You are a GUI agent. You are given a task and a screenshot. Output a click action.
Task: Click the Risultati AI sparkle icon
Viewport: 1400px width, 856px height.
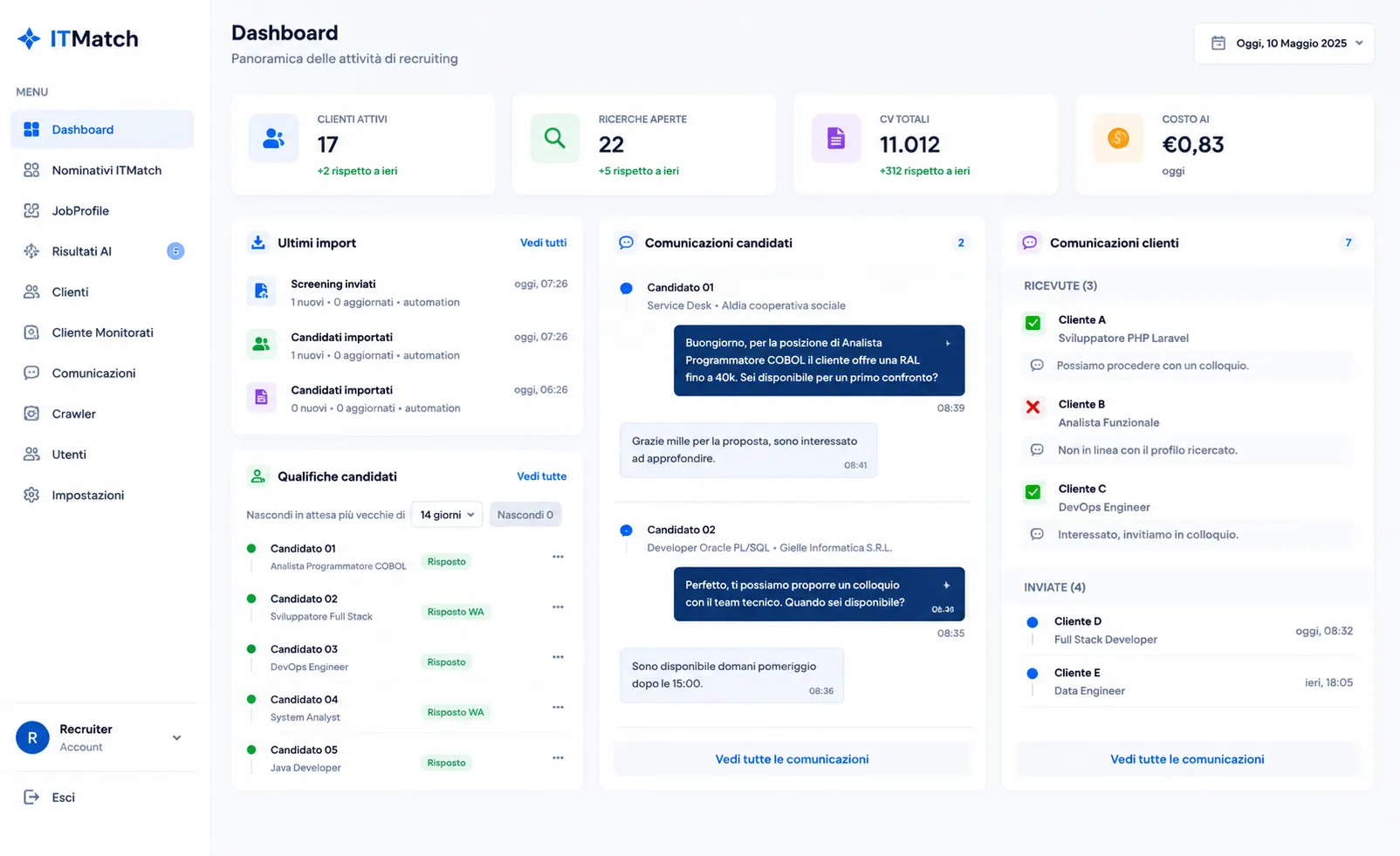31,251
